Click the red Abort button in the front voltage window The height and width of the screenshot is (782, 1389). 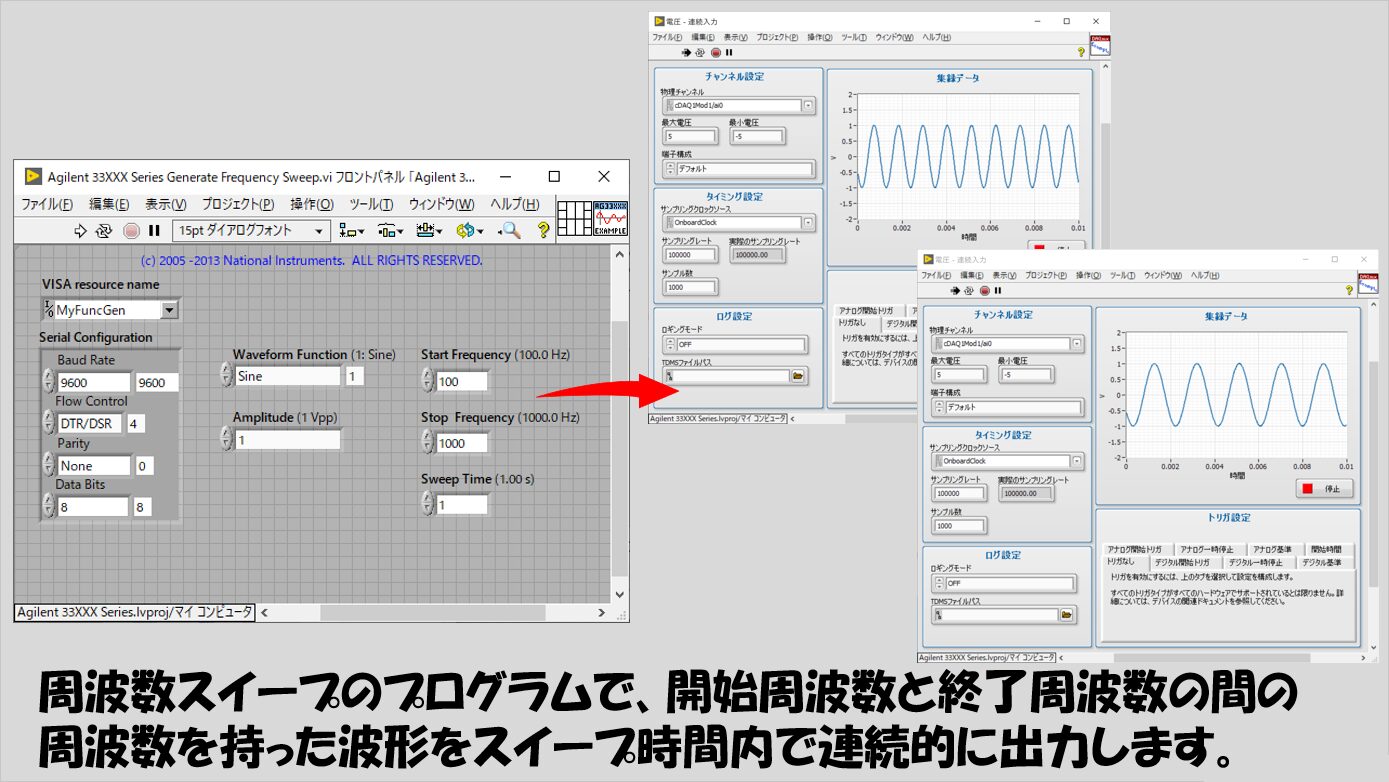[x=985, y=291]
